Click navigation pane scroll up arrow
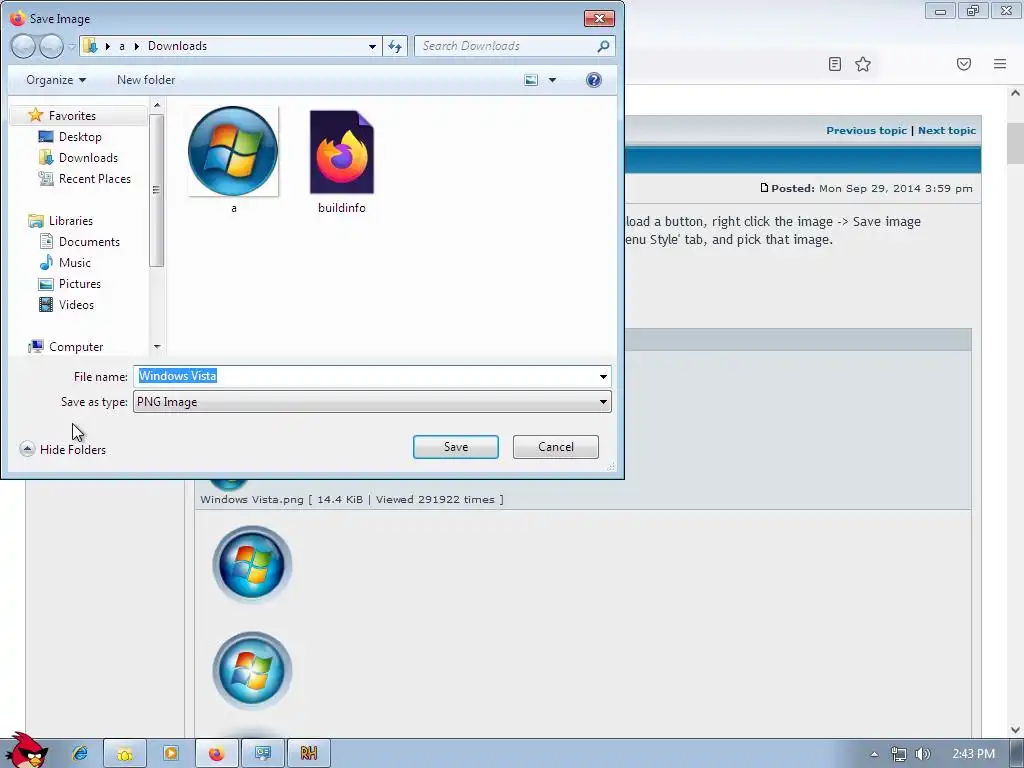 pos(157,105)
